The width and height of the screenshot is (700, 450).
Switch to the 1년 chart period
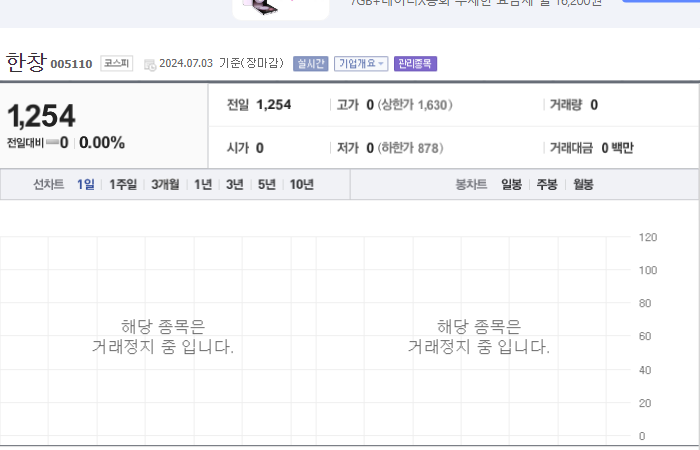203,184
